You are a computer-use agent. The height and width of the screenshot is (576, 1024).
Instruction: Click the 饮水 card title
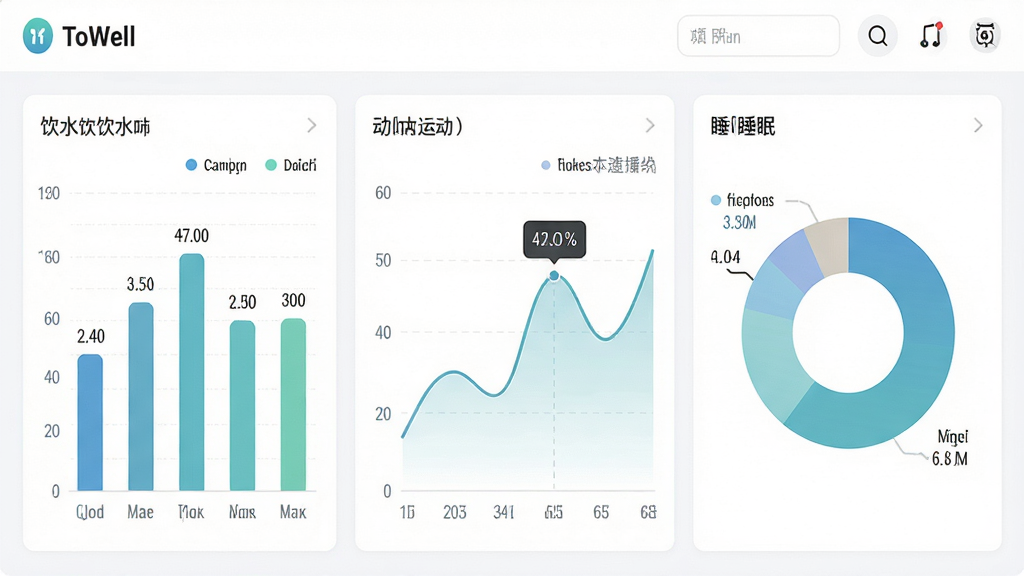(95, 126)
